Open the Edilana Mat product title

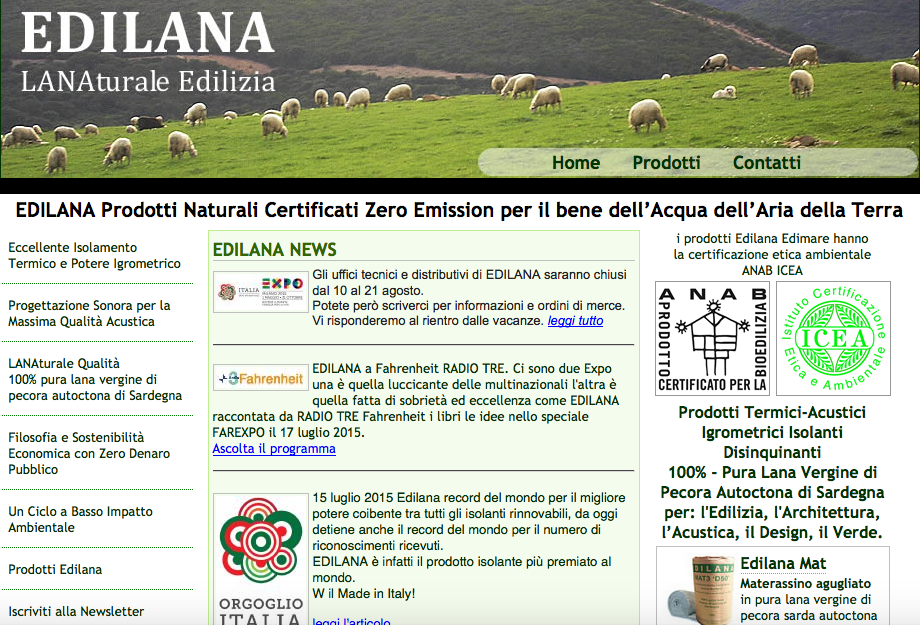tap(783, 563)
